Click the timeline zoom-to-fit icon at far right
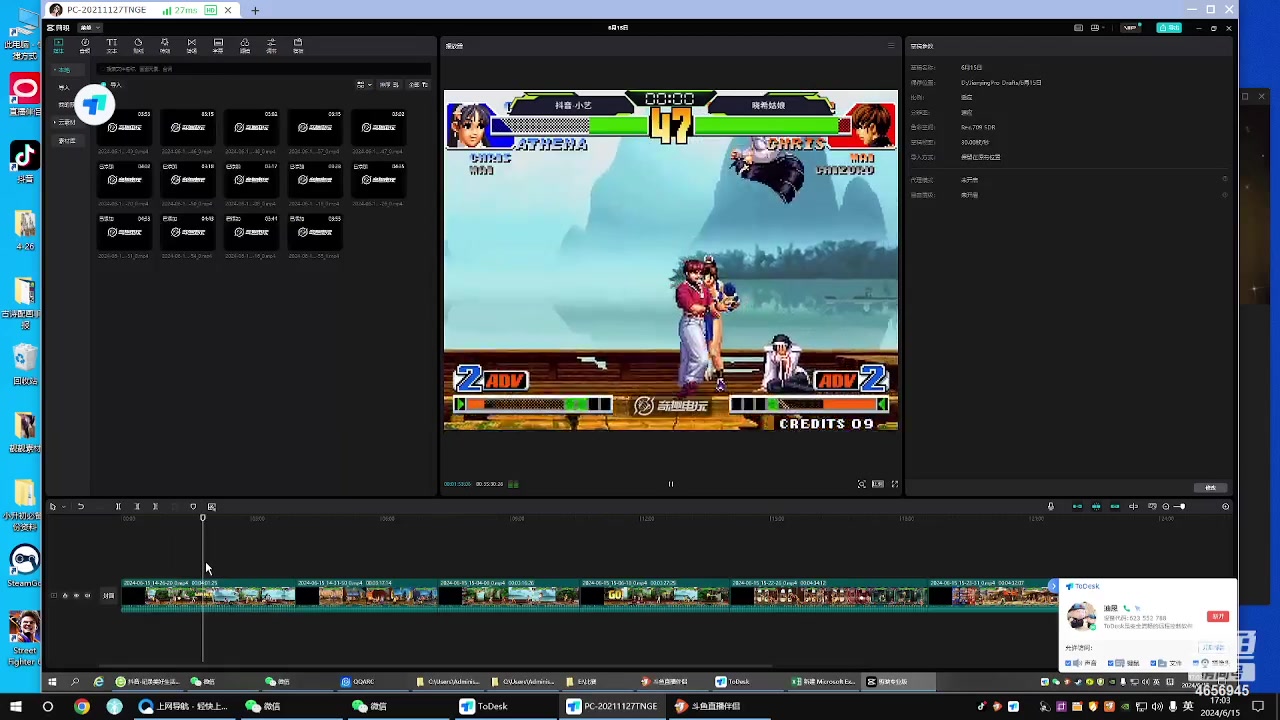 point(1226,507)
